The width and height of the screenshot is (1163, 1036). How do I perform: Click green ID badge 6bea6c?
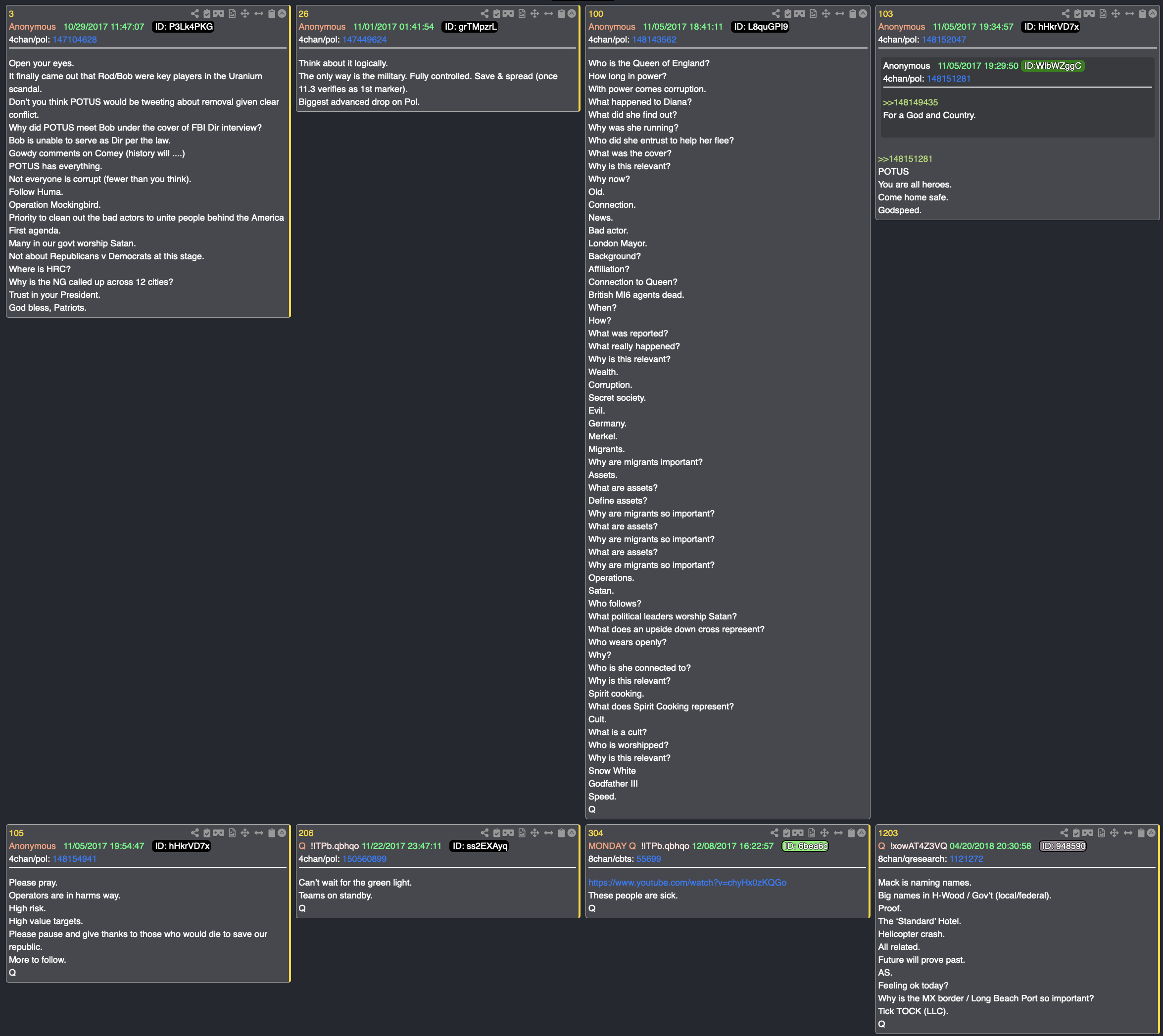click(806, 846)
